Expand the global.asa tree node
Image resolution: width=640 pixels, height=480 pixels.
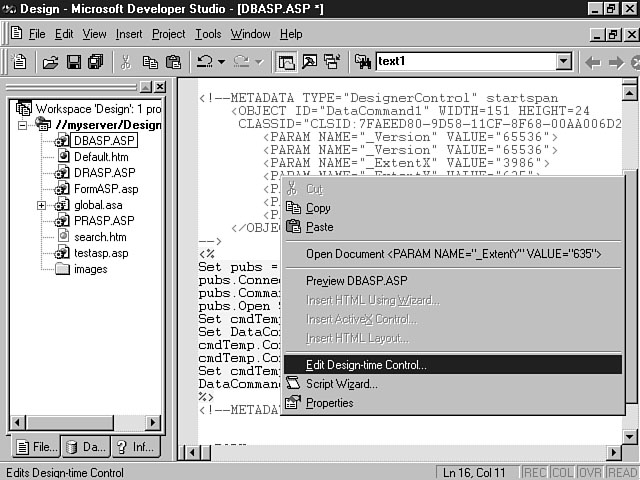pyautogui.click(x=42, y=205)
